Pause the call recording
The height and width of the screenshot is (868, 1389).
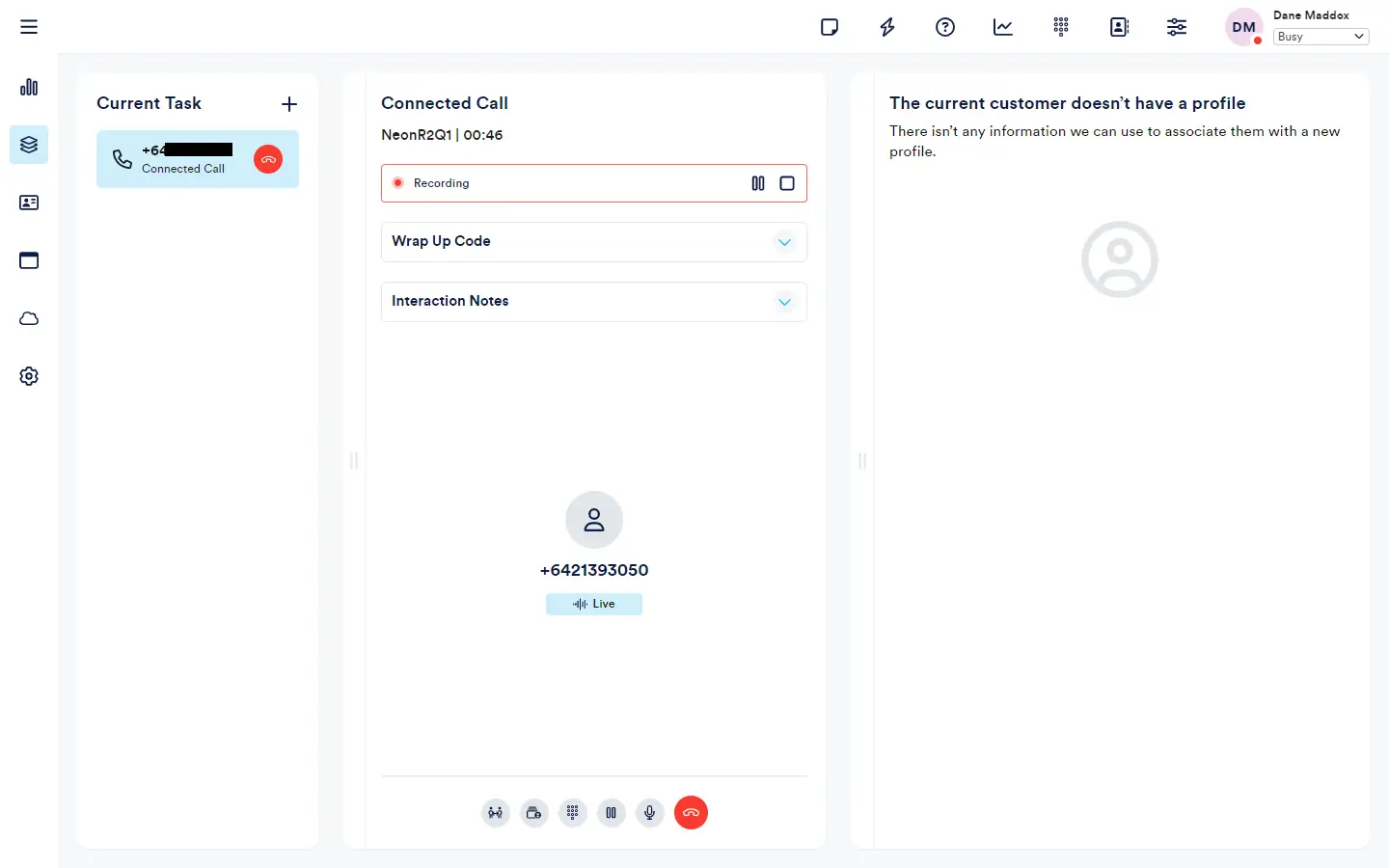(758, 183)
